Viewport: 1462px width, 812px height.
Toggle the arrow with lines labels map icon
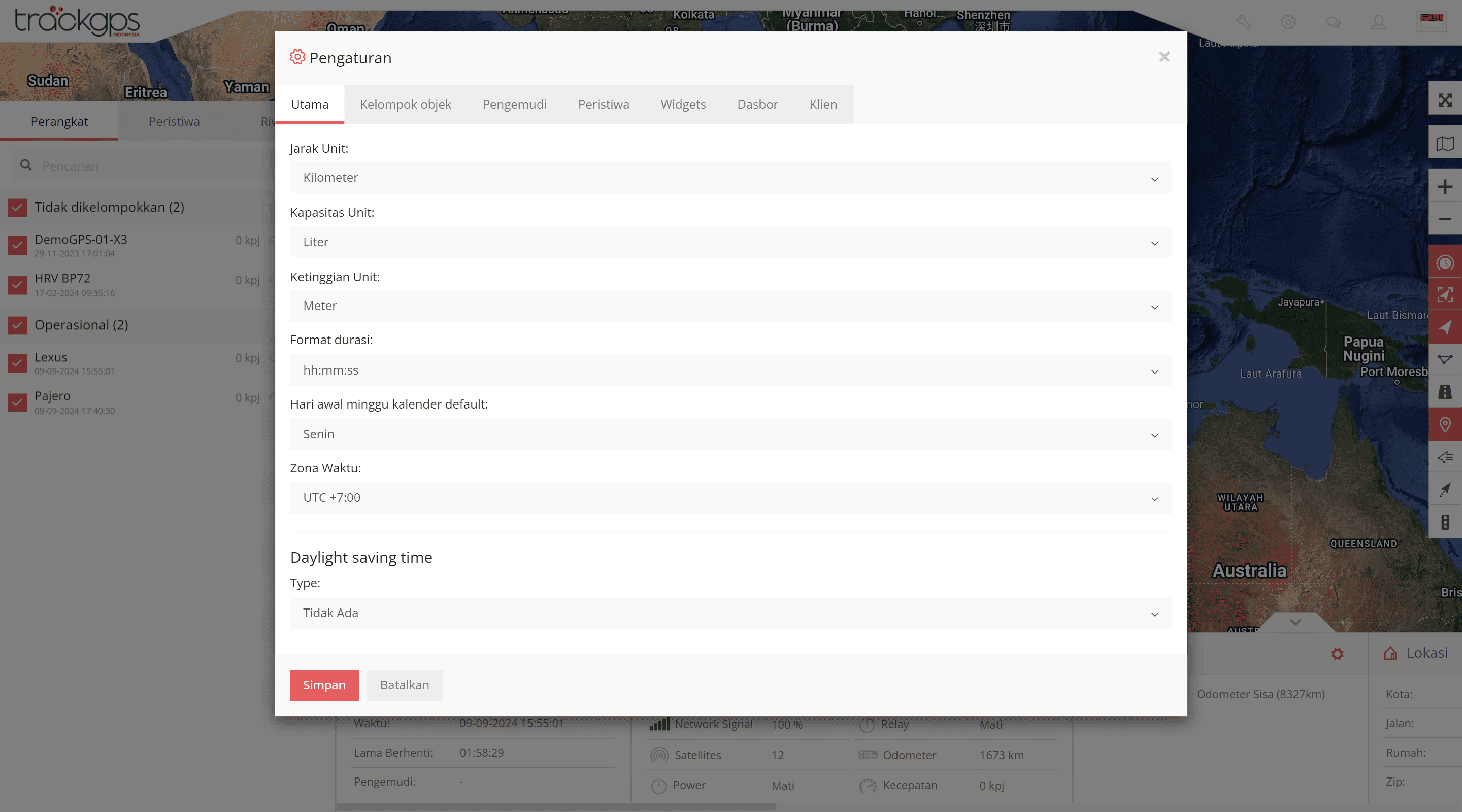[x=1445, y=457]
